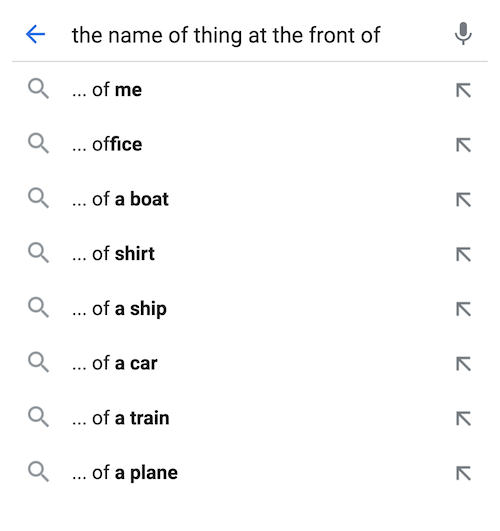Image resolution: width=500 pixels, height=531 pixels.
Task: Tap the arrow icon beside 'of a car'
Action: [463, 364]
